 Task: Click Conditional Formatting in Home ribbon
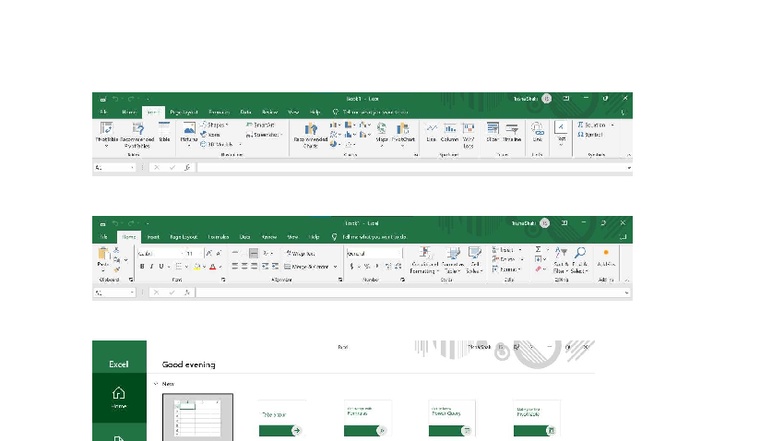click(x=424, y=260)
